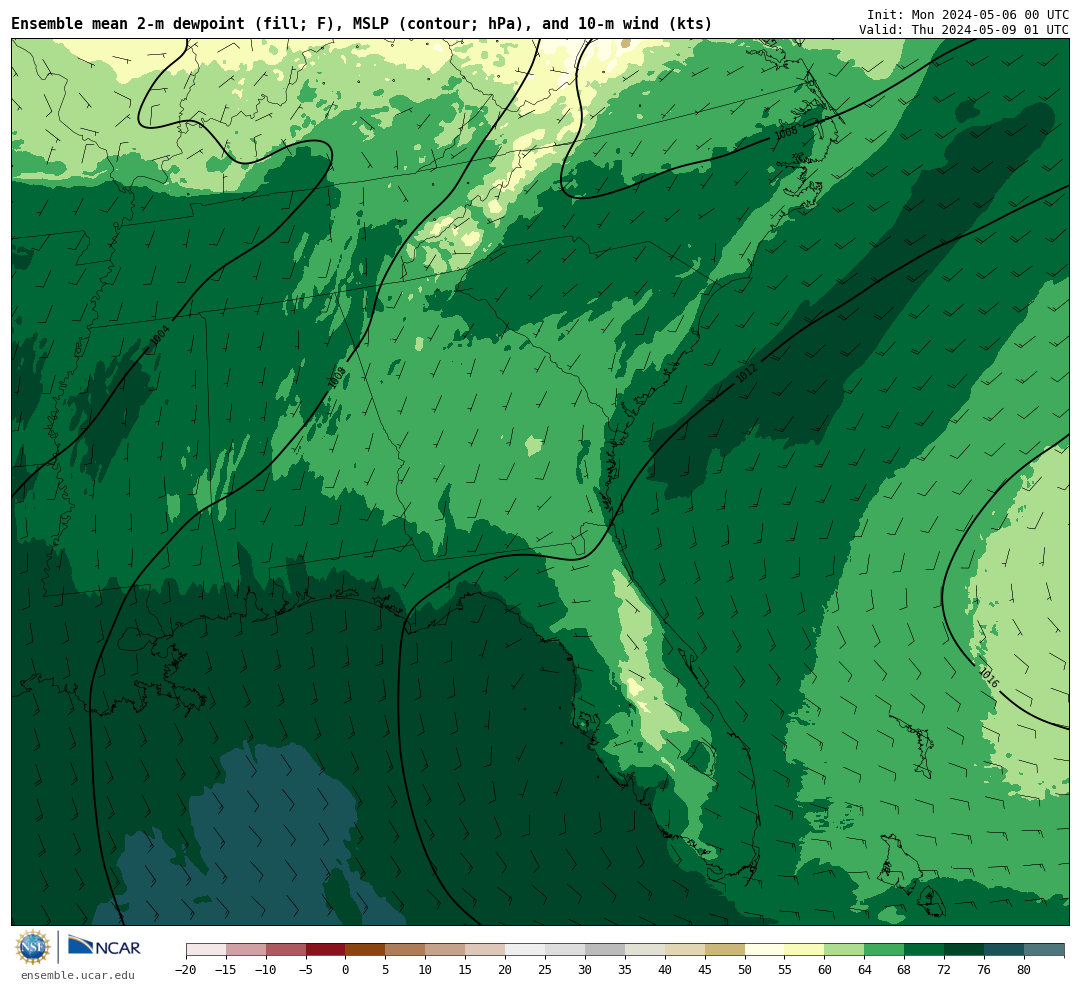1080x988 pixels.
Task: Pick the light tan swatch between 10 and 15
Action: point(446,950)
